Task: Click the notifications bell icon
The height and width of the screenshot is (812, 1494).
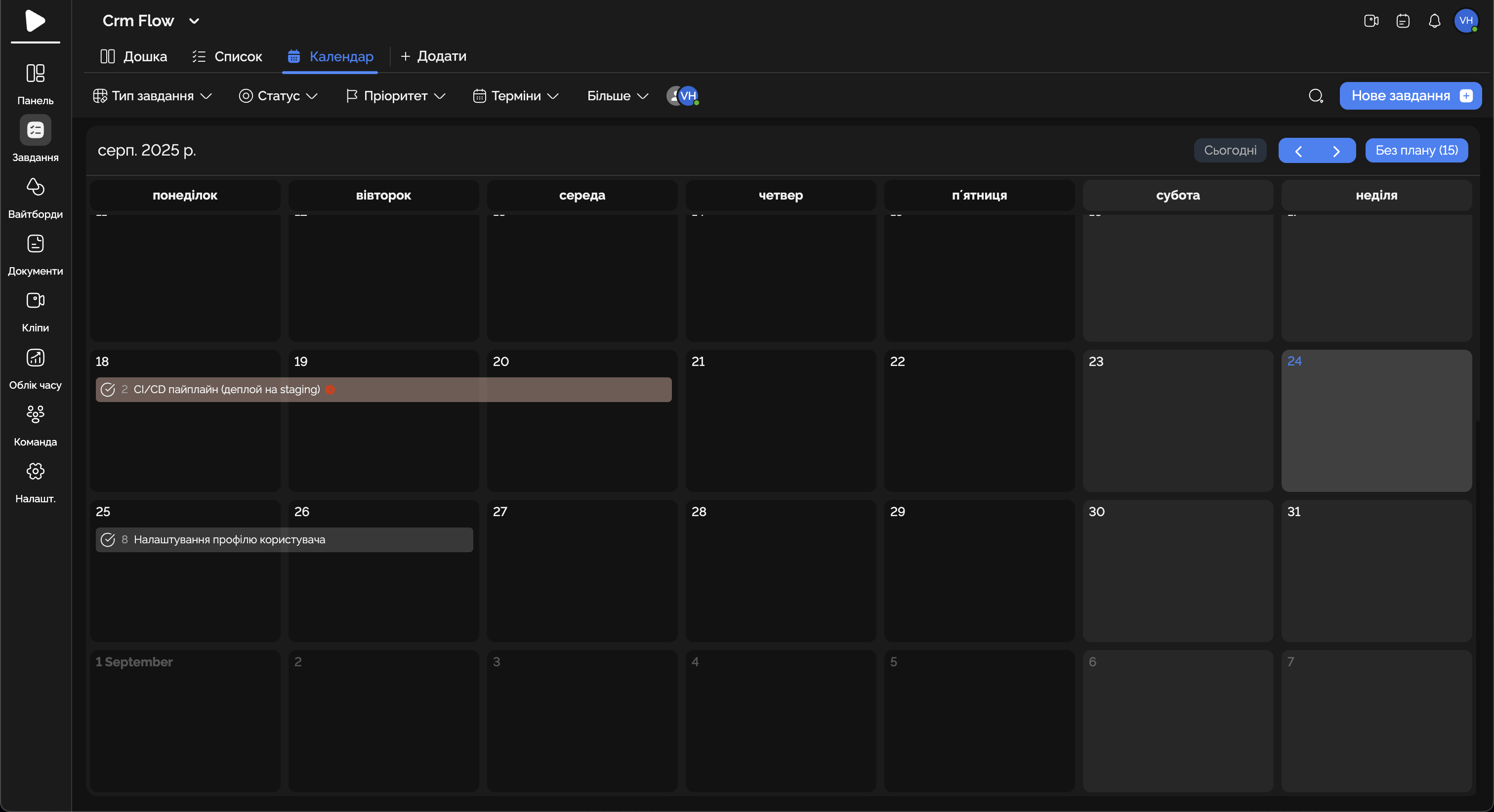Action: tap(1434, 21)
